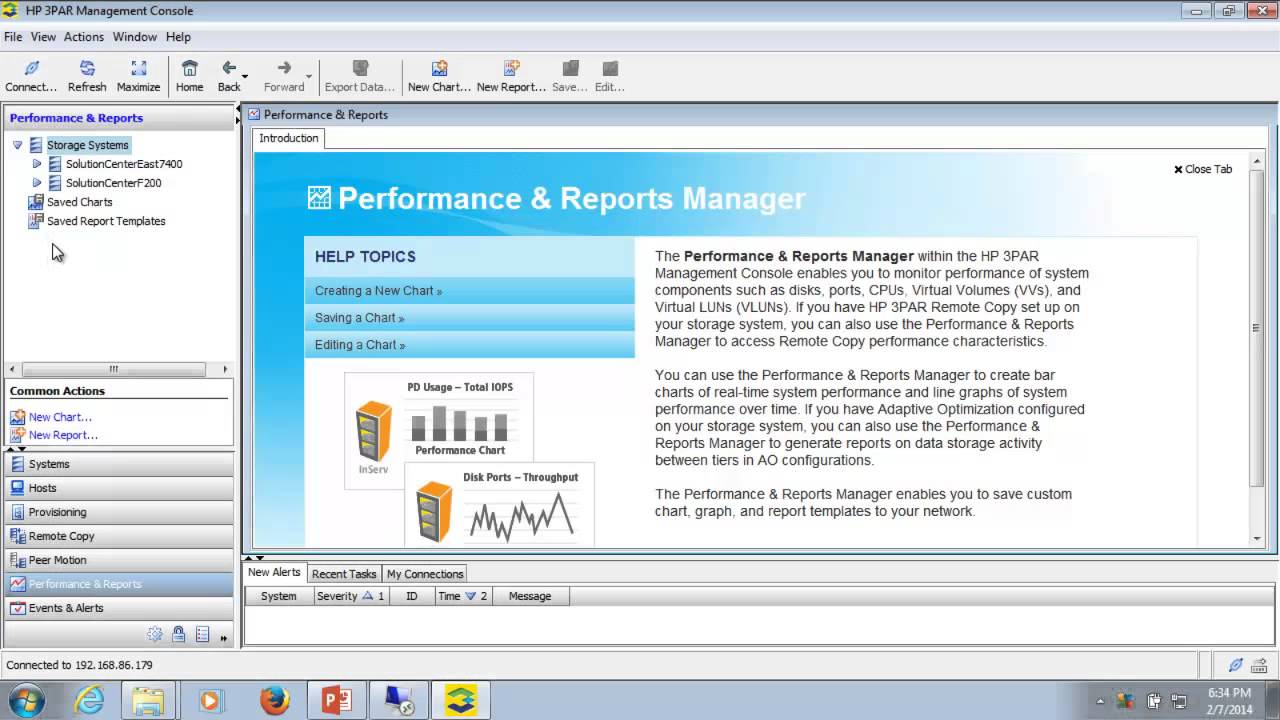Open Saving a Chart help topic
This screenshot has height=720, width=1280.
point(469,318)
